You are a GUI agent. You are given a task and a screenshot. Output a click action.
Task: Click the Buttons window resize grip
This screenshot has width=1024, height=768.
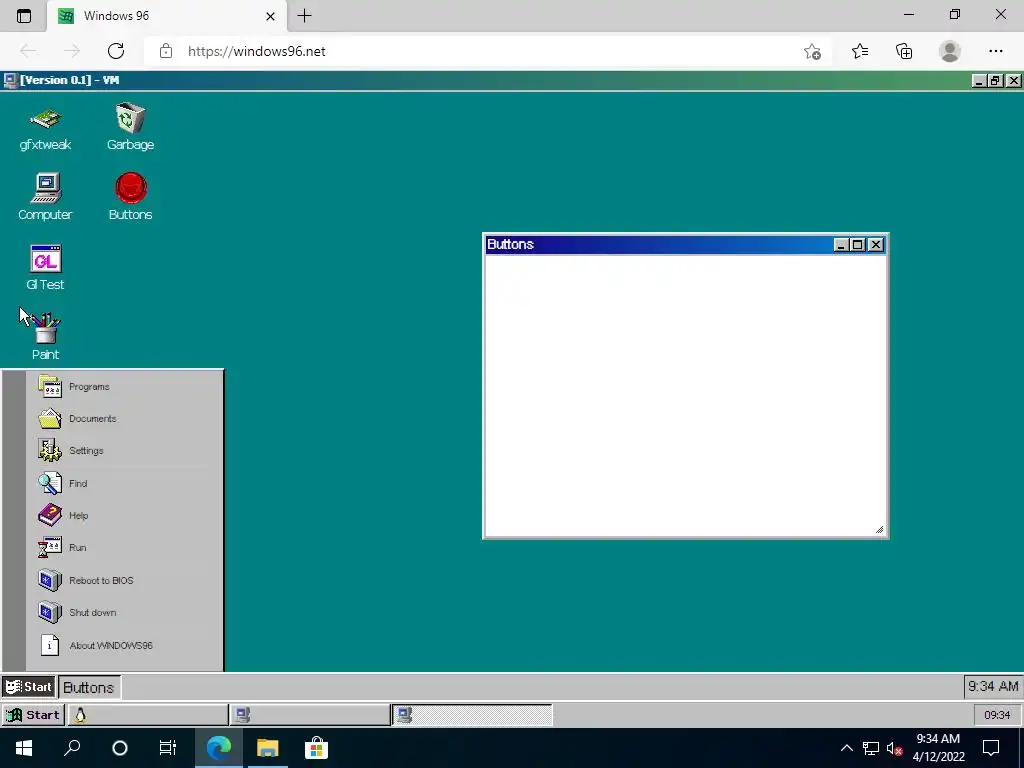pos(879,530)
